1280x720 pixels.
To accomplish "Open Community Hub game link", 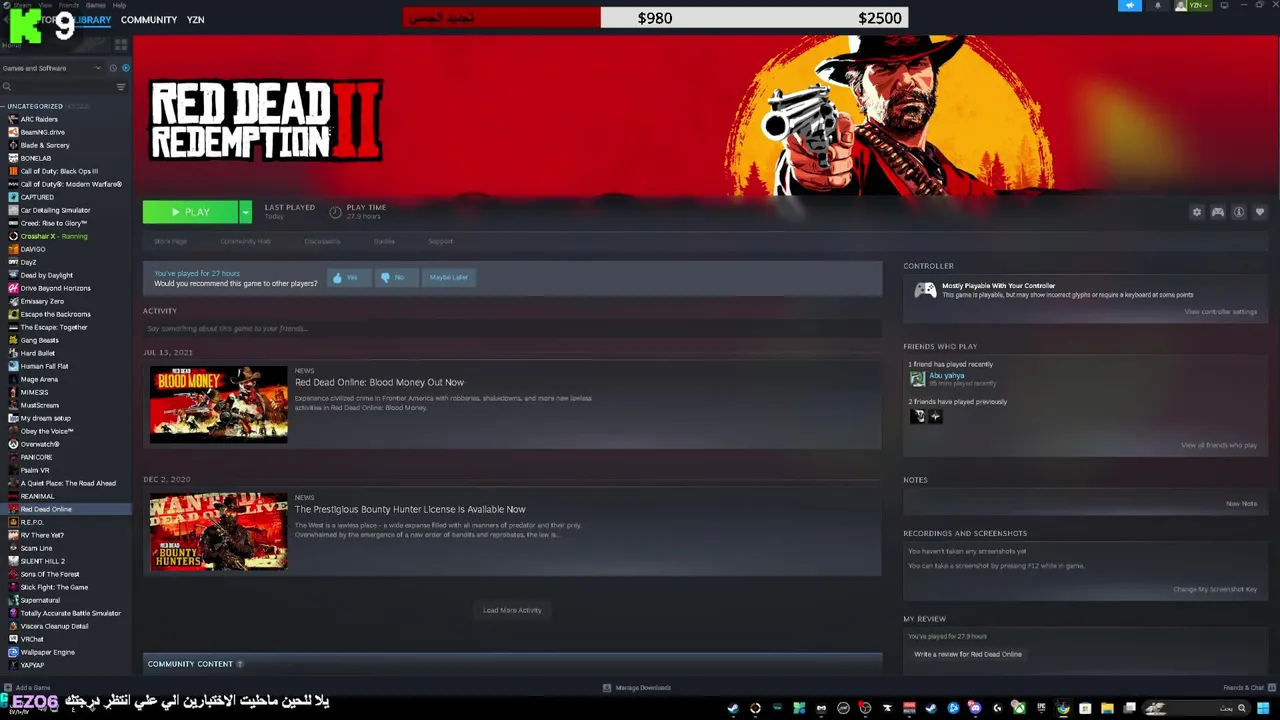I will pos(245,241).
